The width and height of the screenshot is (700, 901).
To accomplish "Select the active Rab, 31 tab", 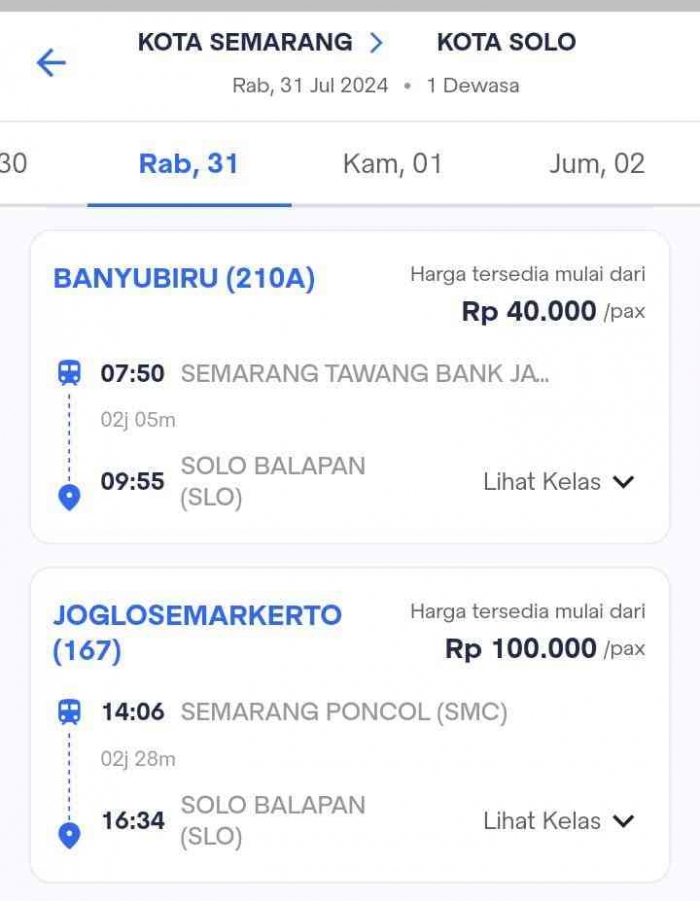I will pos(189,164).
